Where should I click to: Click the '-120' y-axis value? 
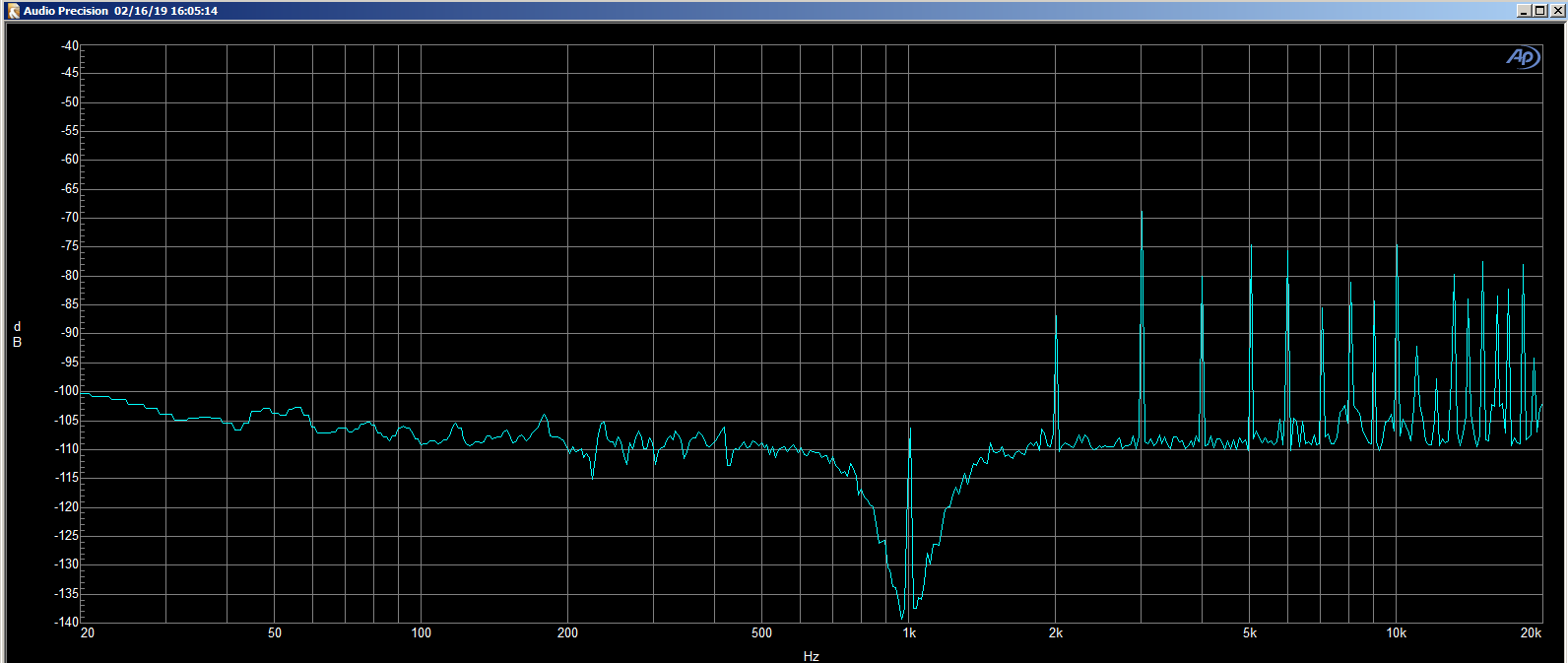click(67, 506)
